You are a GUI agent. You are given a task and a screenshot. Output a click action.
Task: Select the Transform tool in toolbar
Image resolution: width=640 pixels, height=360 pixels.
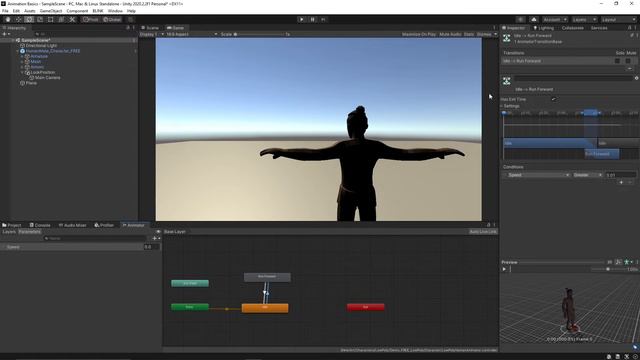click(x=61, y=19)
